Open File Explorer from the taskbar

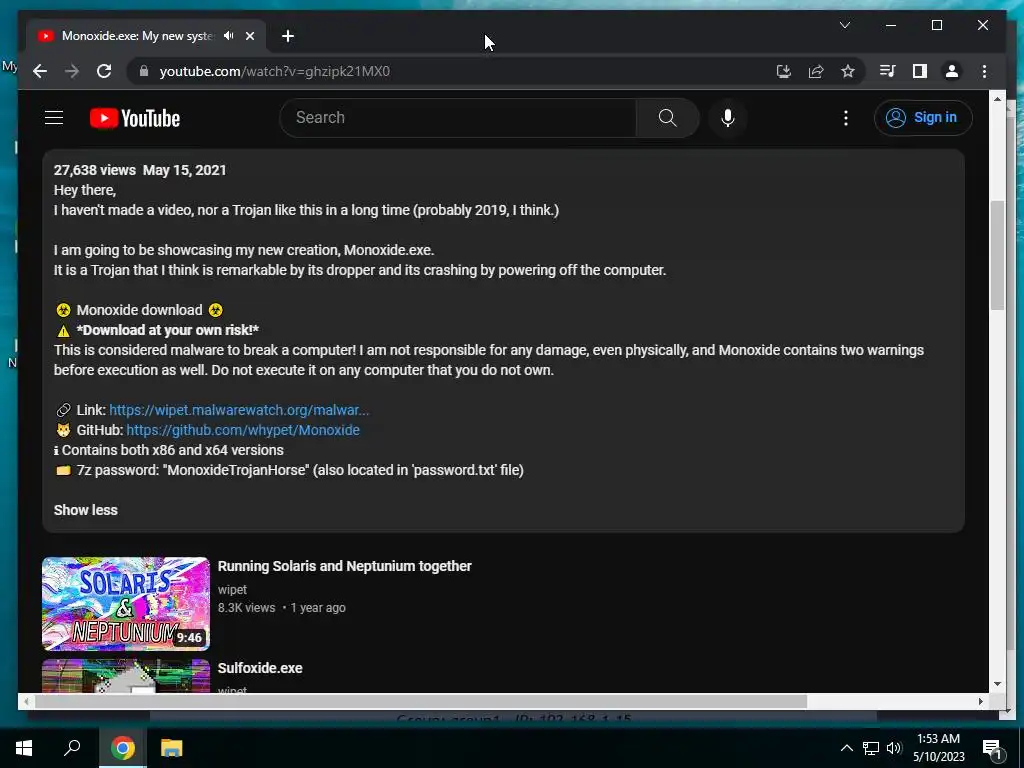171,748
